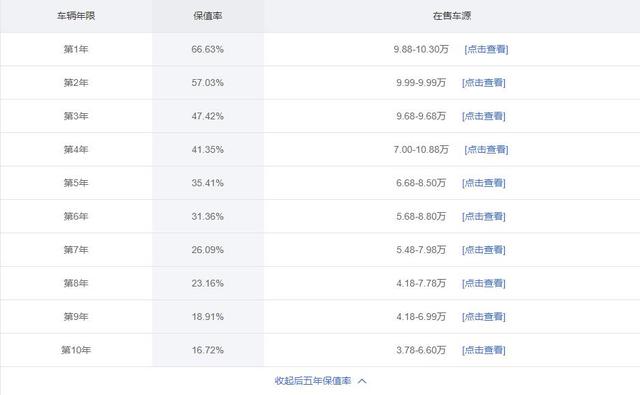Open the 点击查看 link for 第8年
This screenshot has width=640, height=395.
point(484,284)
